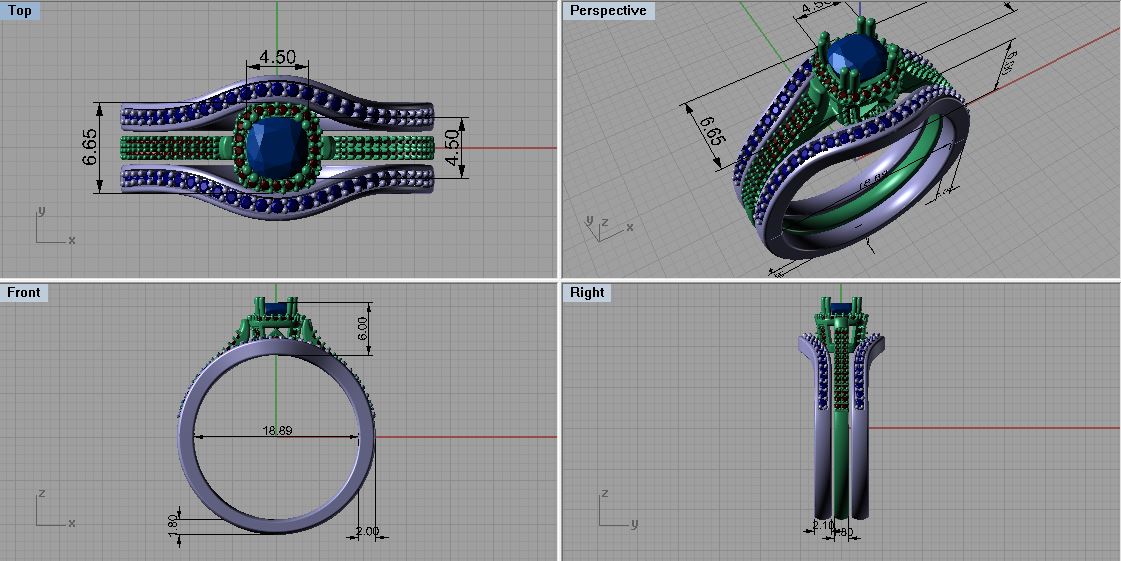The image size is (1121, 561).
Task: Select the horizontal 4.50 dimension above gem in Top view
Action: tap(277, 57)
